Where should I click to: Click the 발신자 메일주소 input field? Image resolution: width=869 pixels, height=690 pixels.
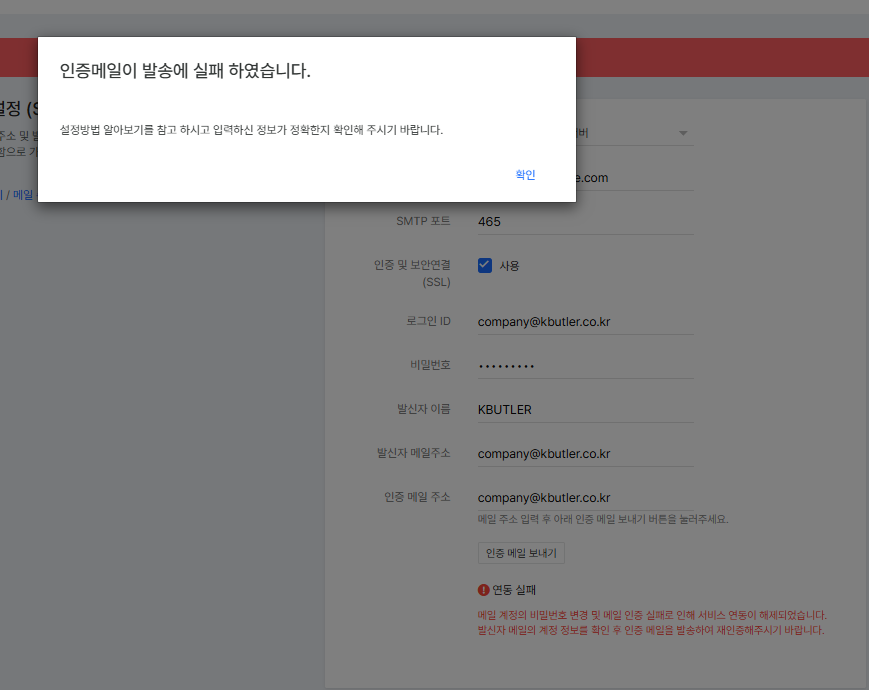[x=585, y=454]
